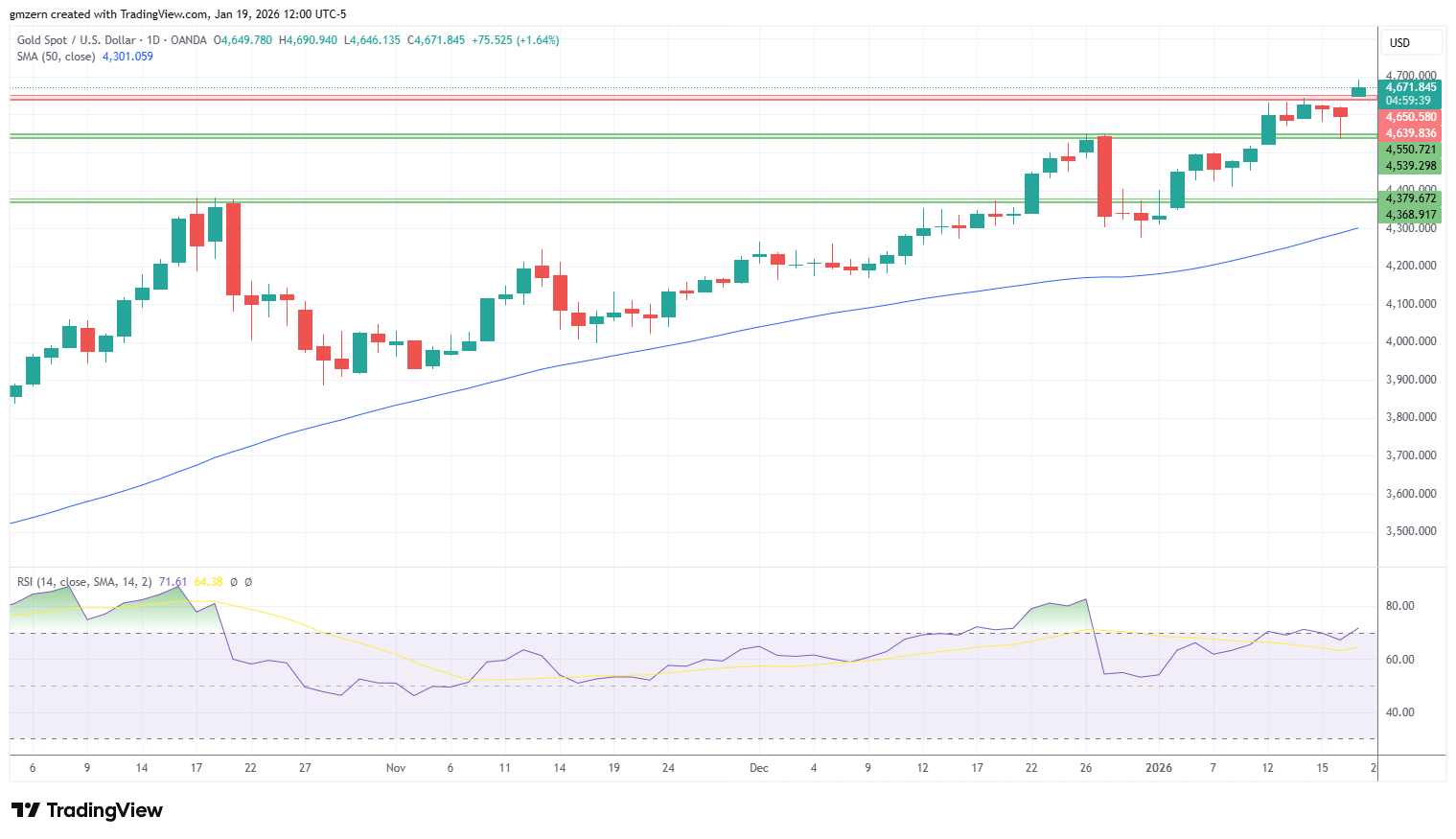Click the current price label 4,671.845 on the axis
1456x839 pixels.
coord(1410,87)
